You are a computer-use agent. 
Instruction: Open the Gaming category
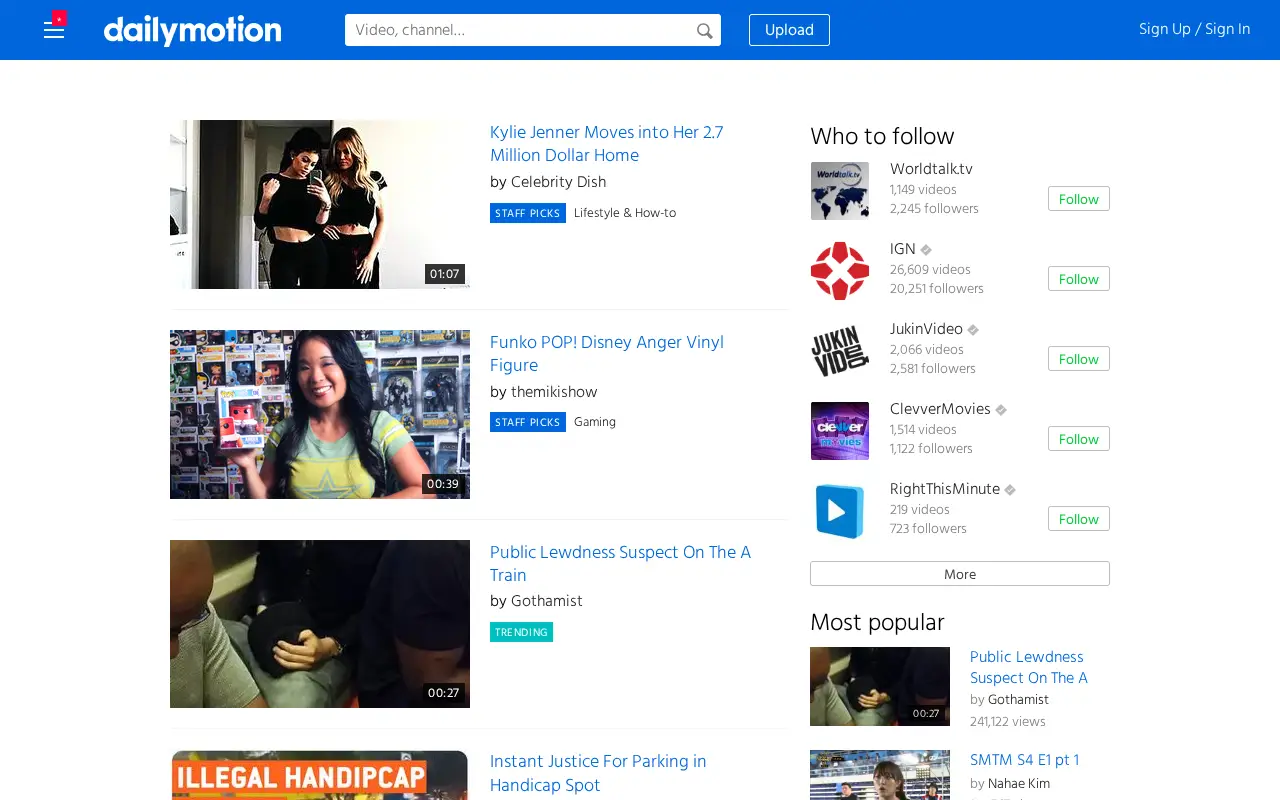coord(595,422)
